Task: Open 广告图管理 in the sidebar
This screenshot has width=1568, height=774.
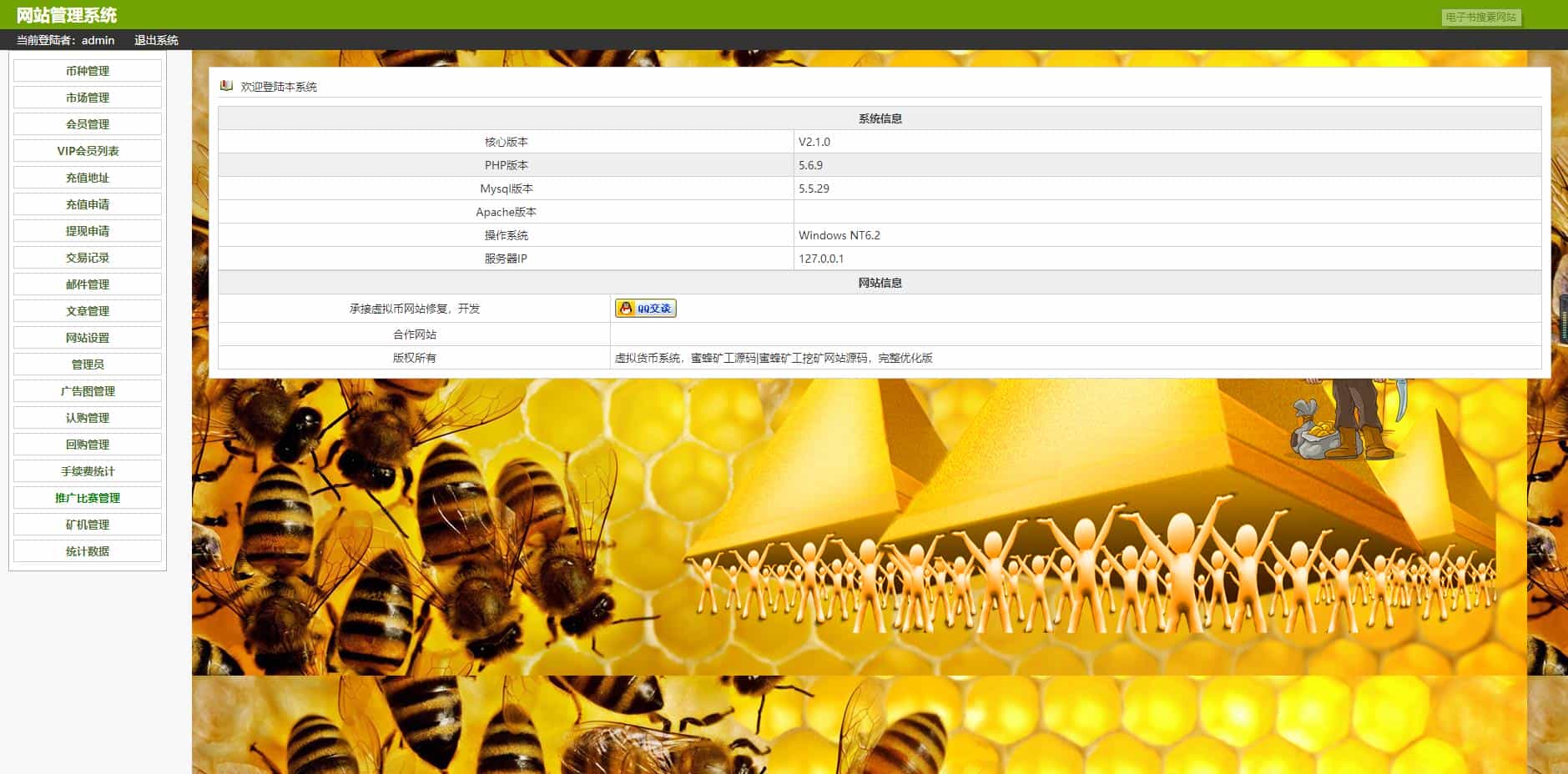Action: (88, 391)
